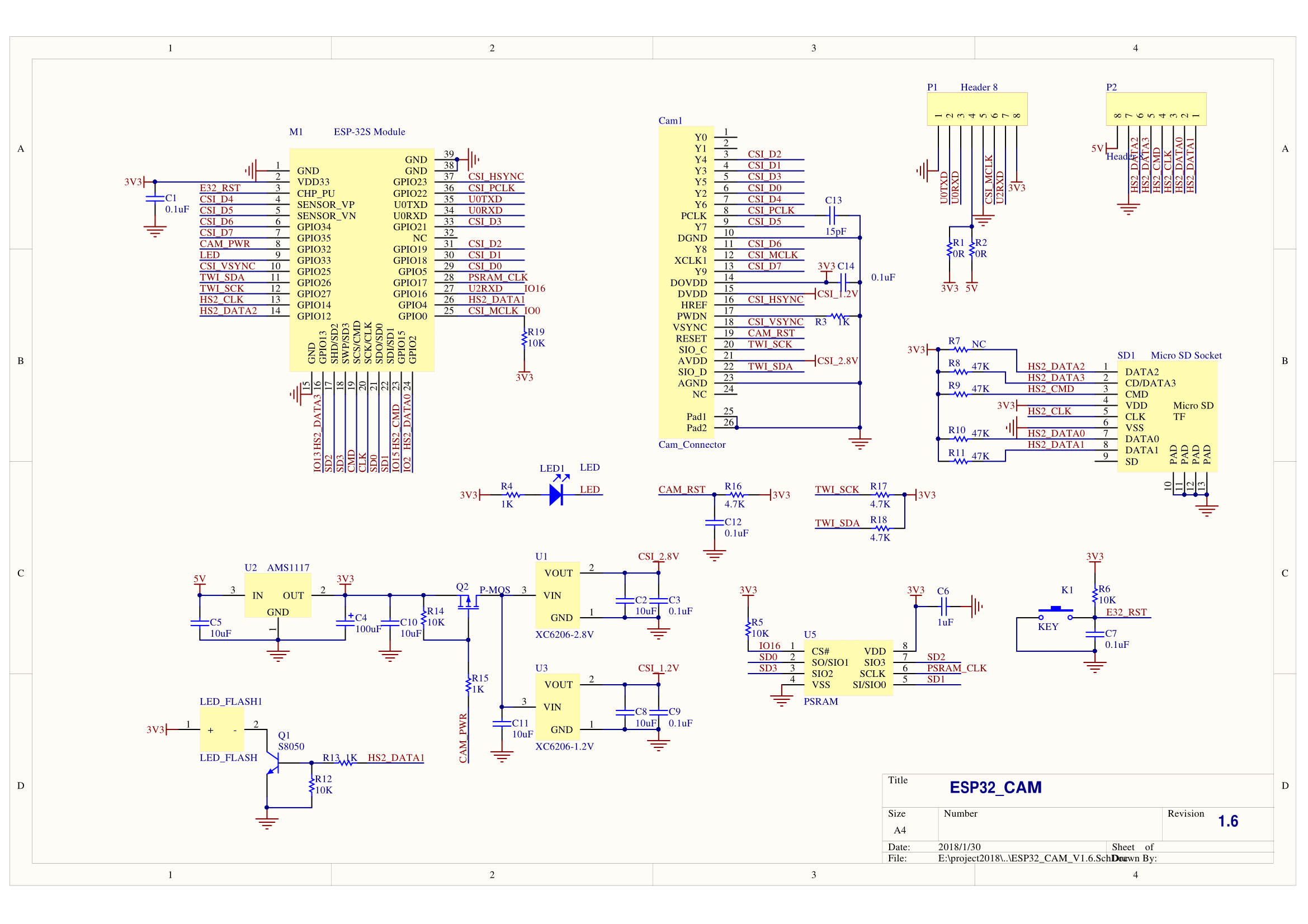Click the K1 KEY pushbutton symbol
The image size is (1308, 924).
click(1055, 614)
